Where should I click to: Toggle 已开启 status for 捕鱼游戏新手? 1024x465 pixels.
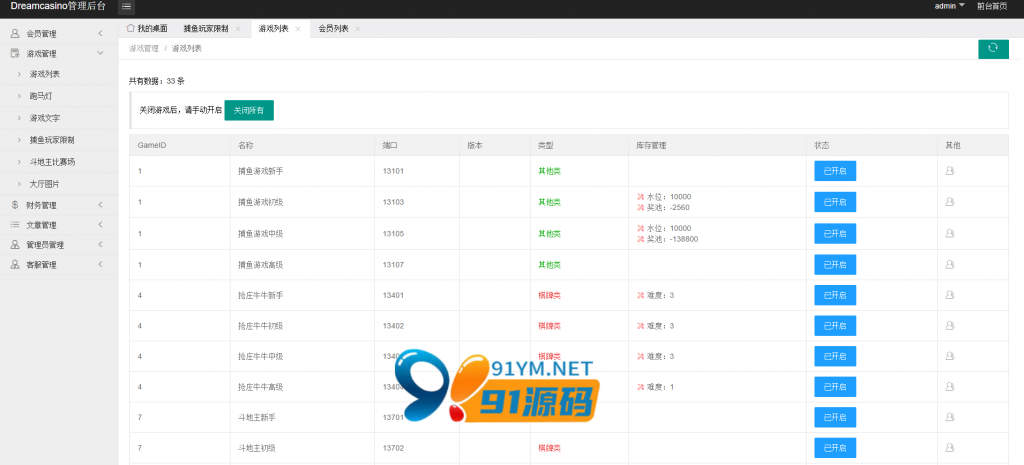point(835,171)
